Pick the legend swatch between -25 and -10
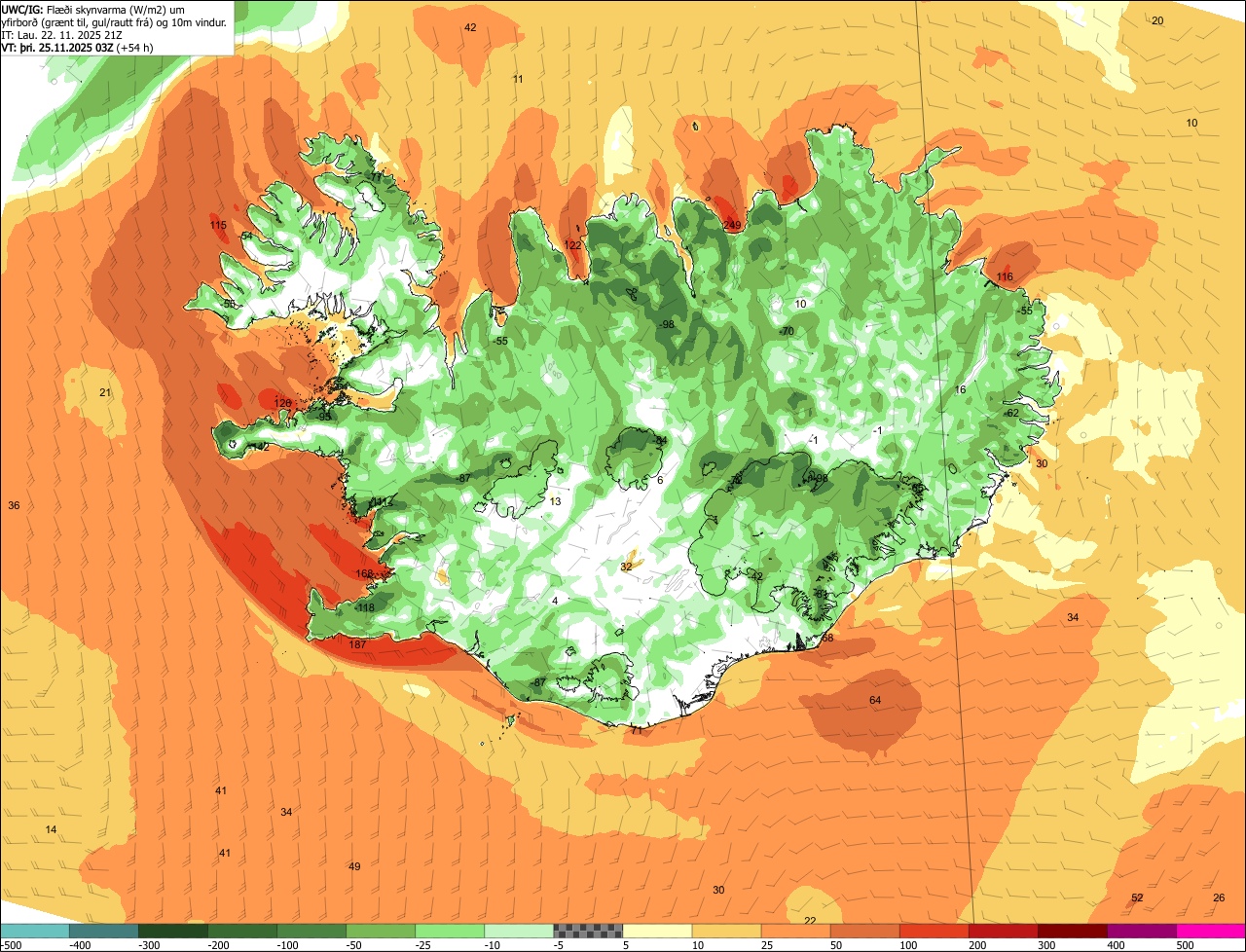The width and height of the screenshot is (1246, 952). pos(450,931)
